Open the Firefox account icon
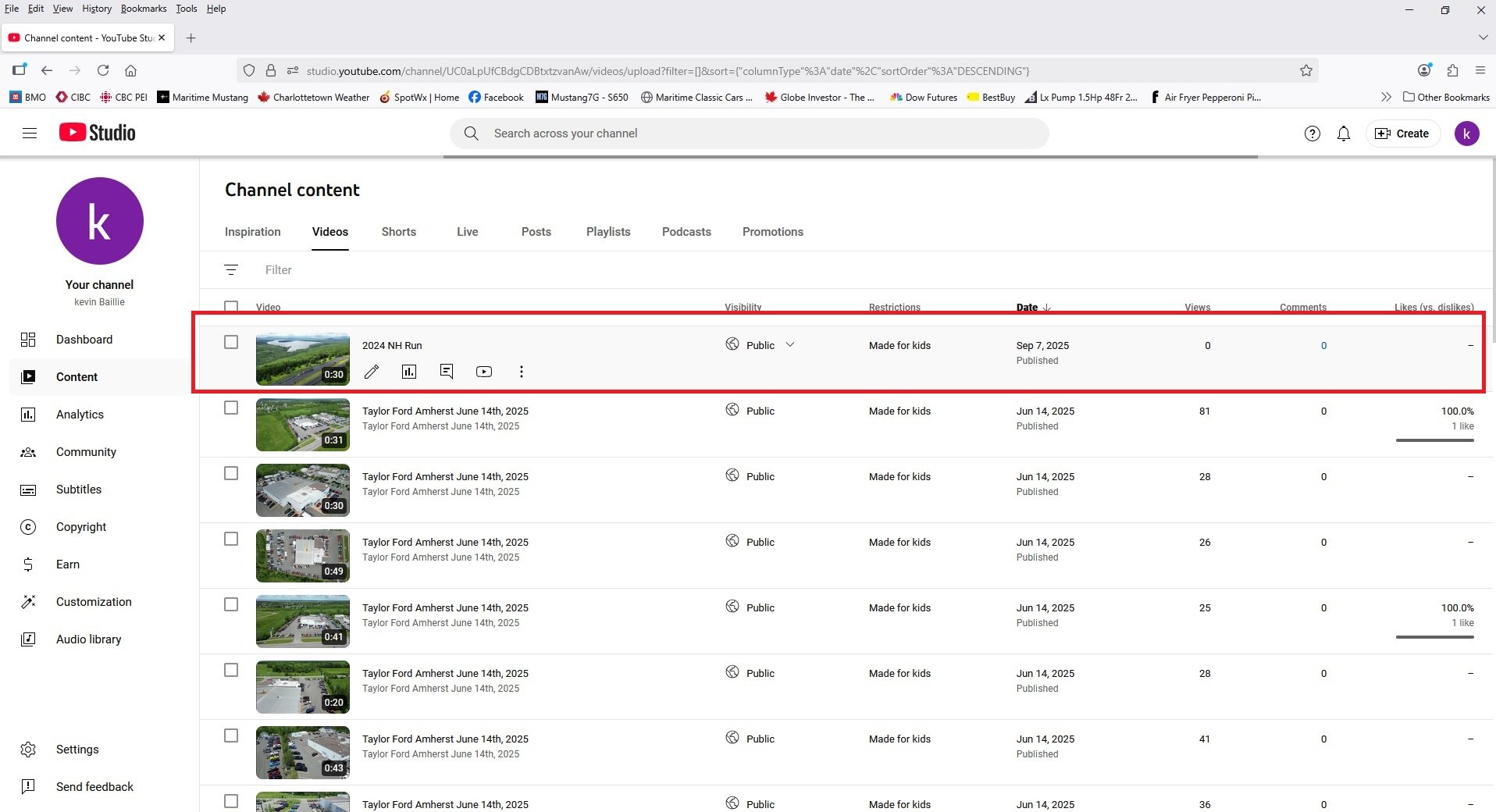The height and width of the screenshot is (812, 1496). [x=1424, y=70]
